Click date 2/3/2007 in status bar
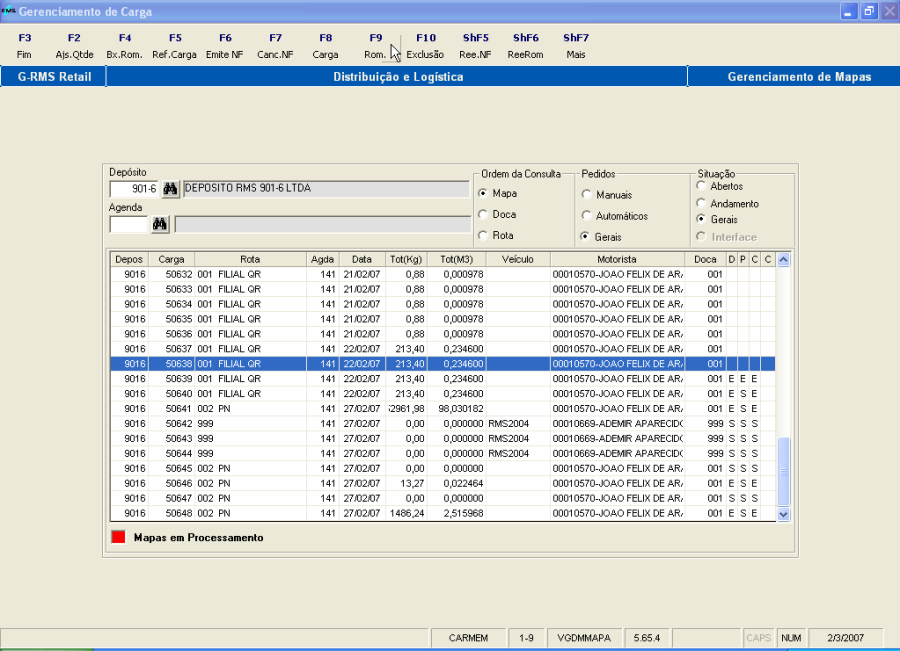Viewport: 900px width, 651px height. [x=845, y=638]
